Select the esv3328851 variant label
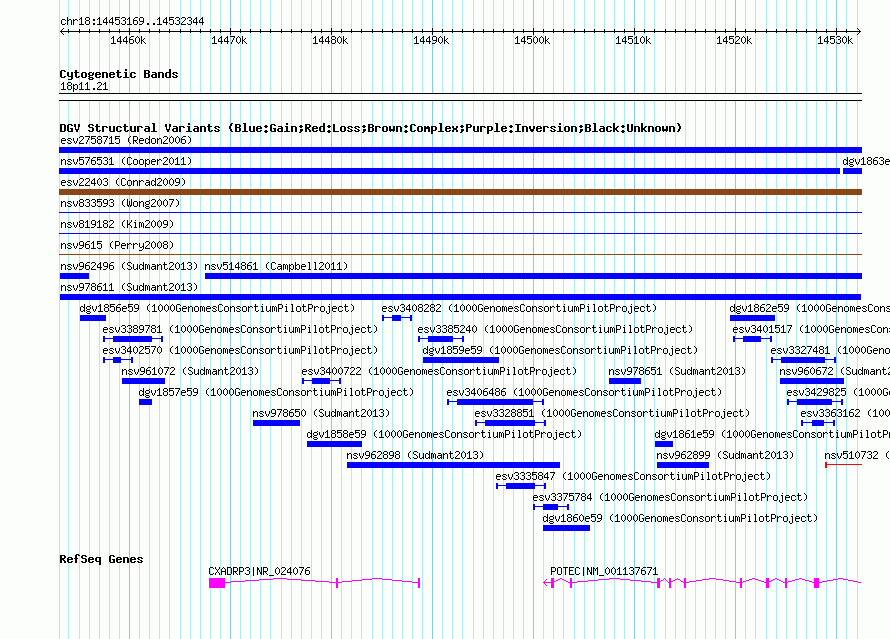 pos(612,413)
